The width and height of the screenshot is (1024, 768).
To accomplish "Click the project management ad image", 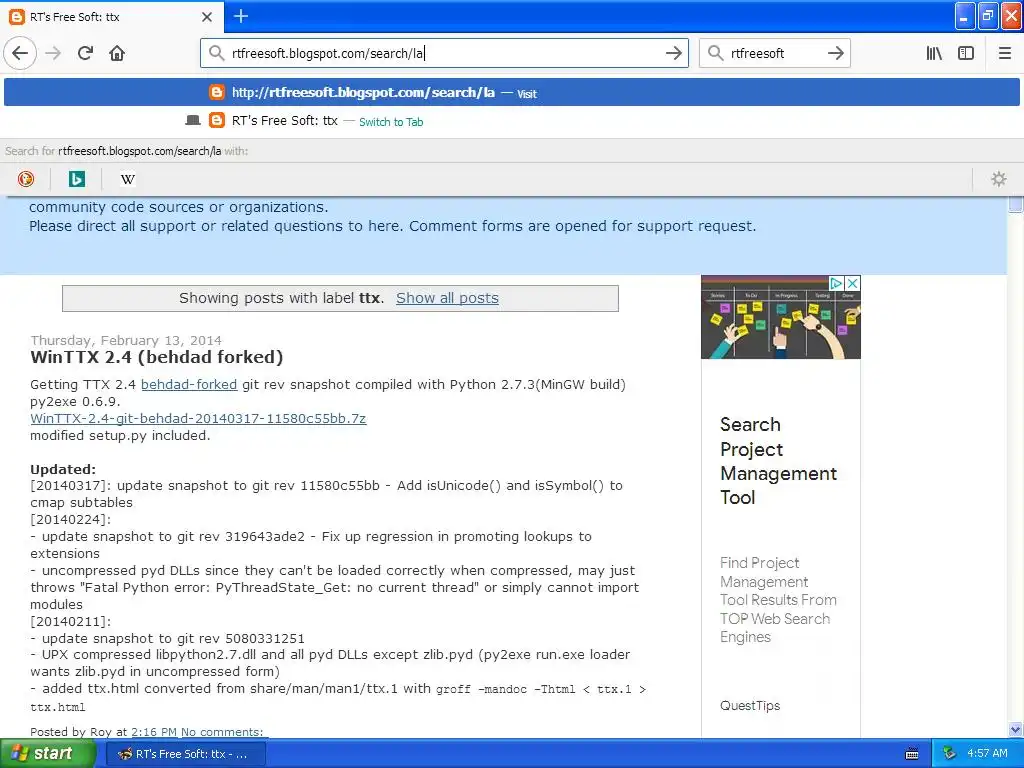I will [780, 317].
